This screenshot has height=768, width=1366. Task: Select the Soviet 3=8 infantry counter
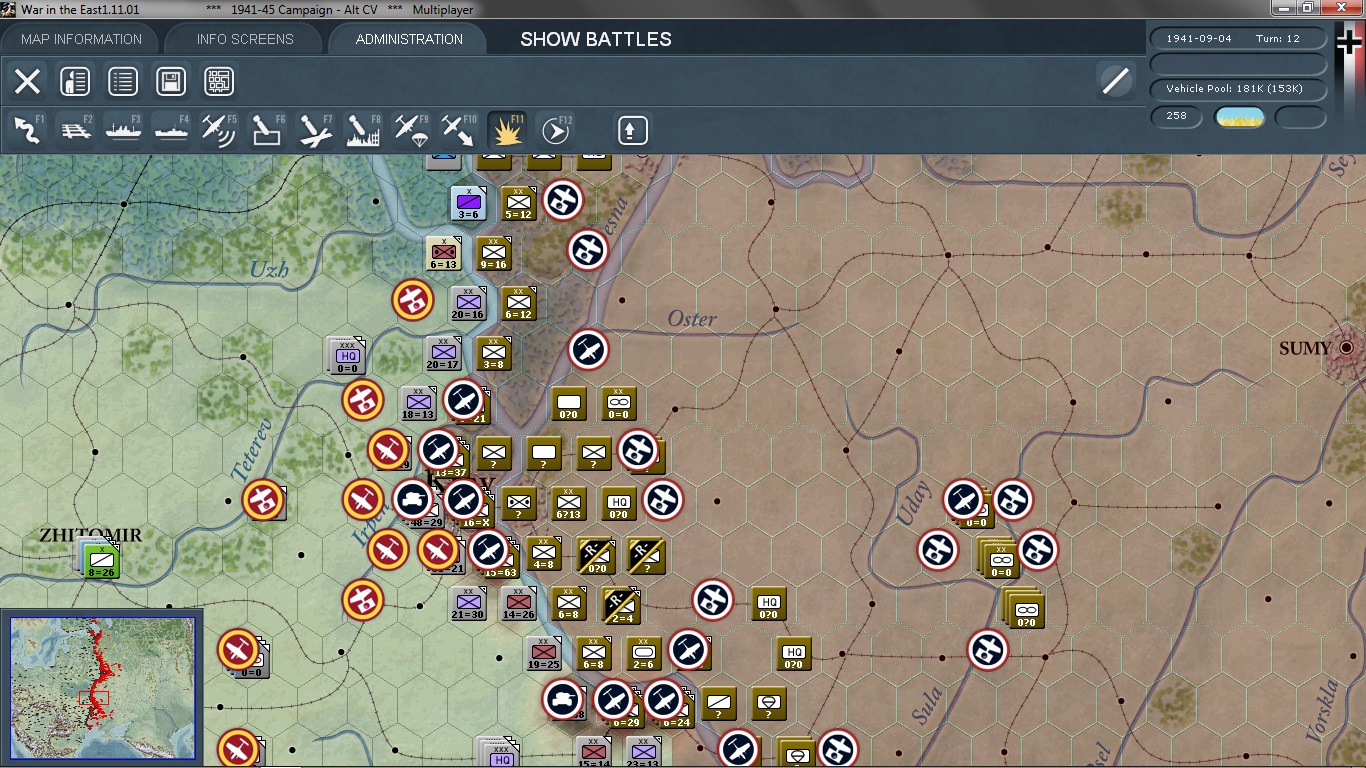pyautogui.click(x=493, y=353)
